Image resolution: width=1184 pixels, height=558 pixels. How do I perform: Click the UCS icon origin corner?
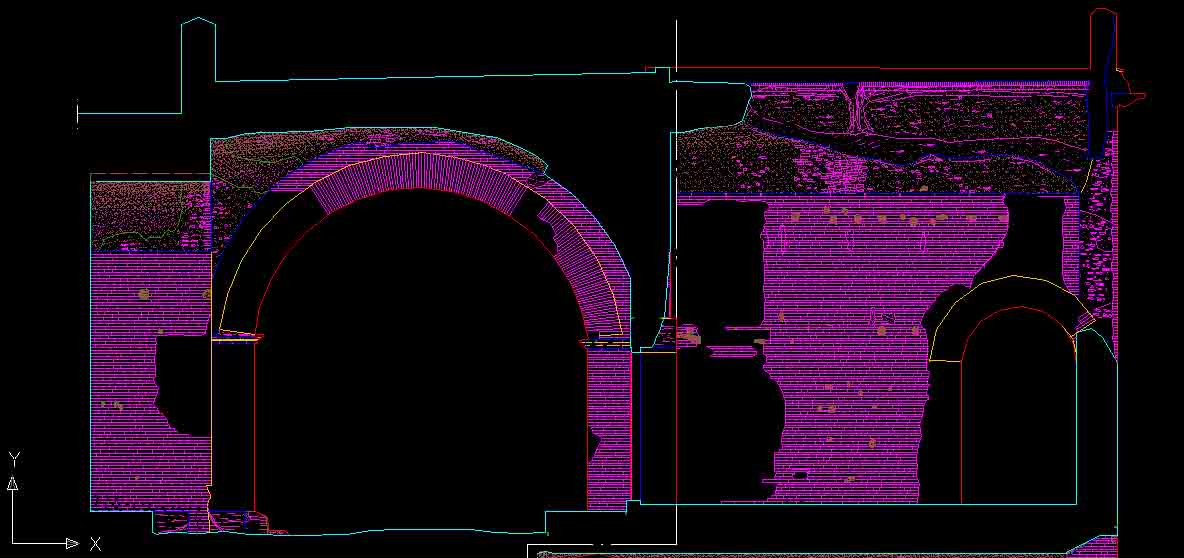point(13,544)
